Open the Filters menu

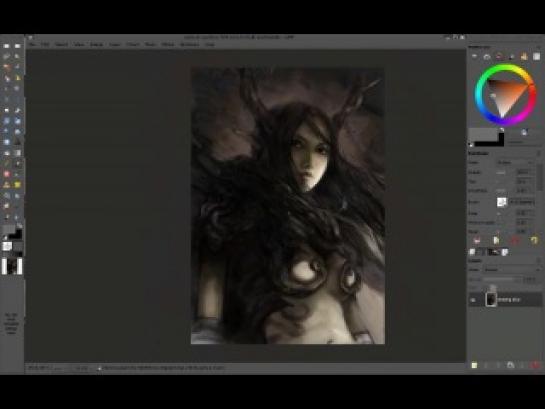tap(168, 44)
